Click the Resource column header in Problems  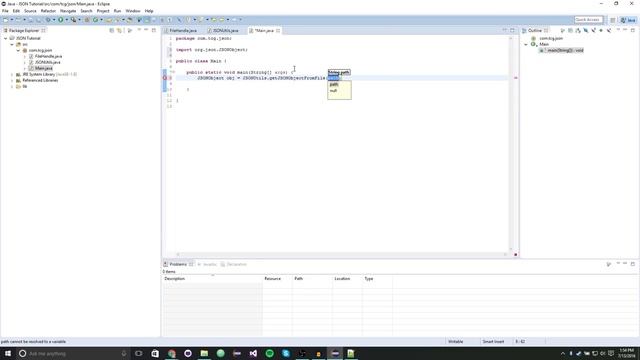278,279
